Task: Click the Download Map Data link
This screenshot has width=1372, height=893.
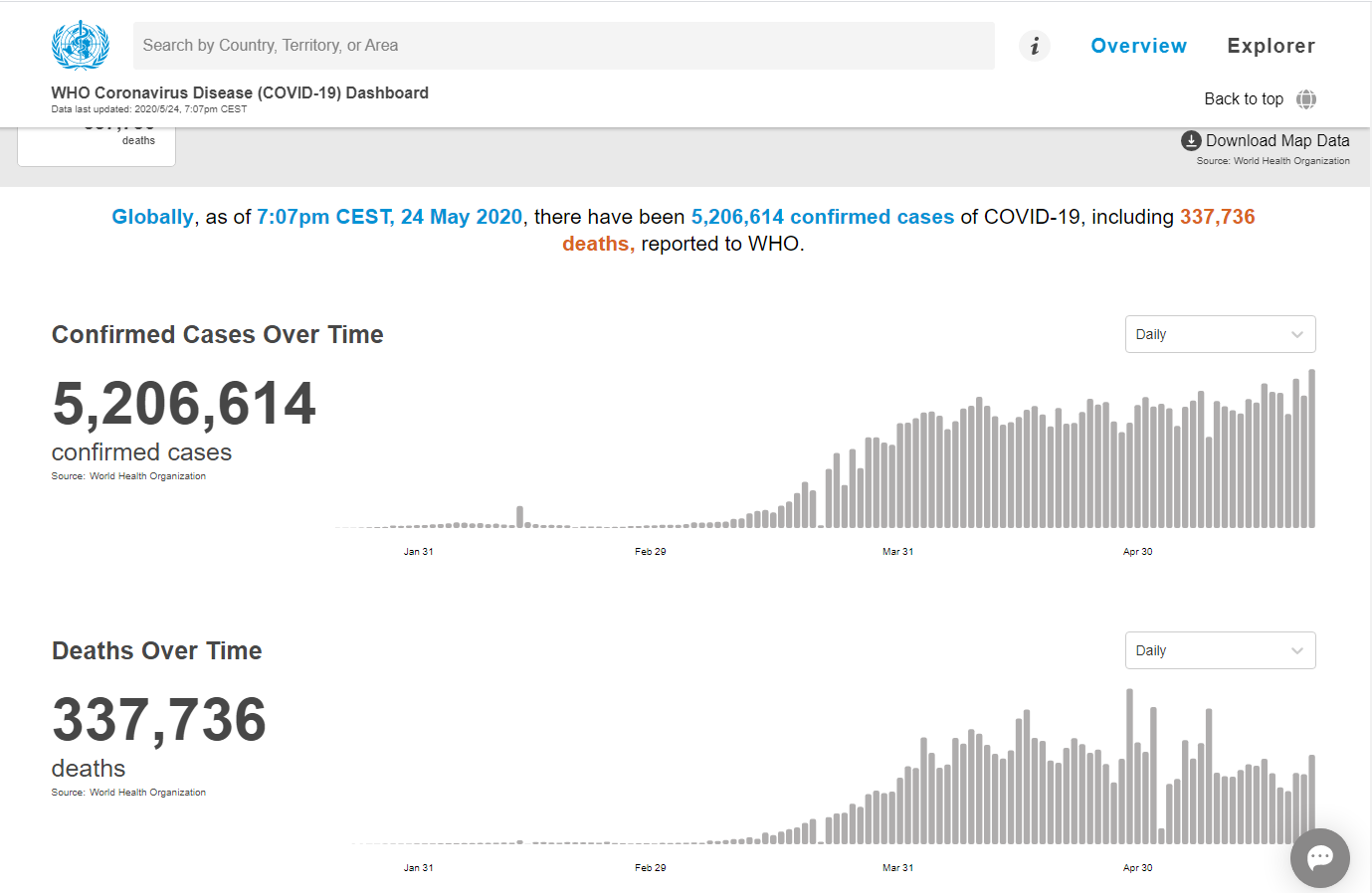Action: [1277, 140]
